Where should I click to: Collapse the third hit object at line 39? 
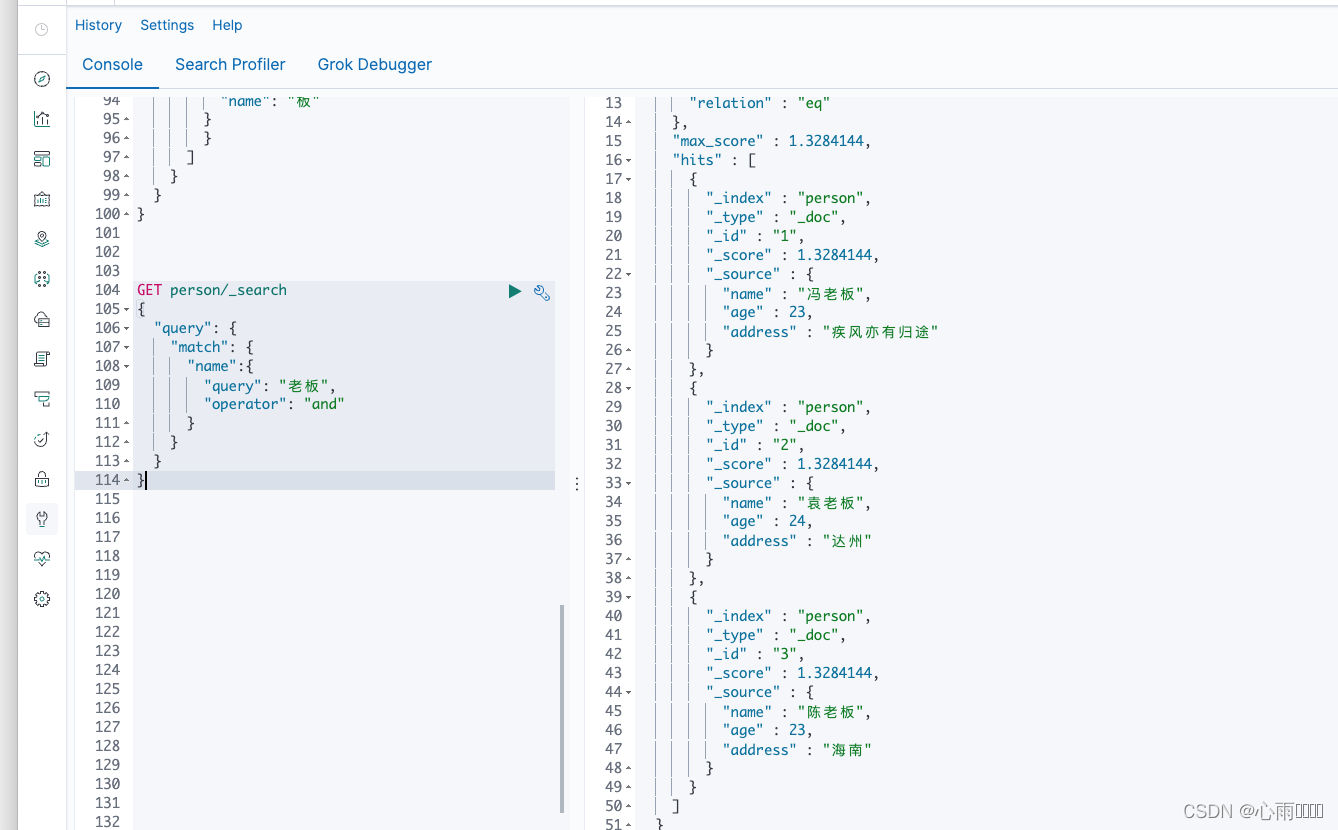tap(629, 598)
